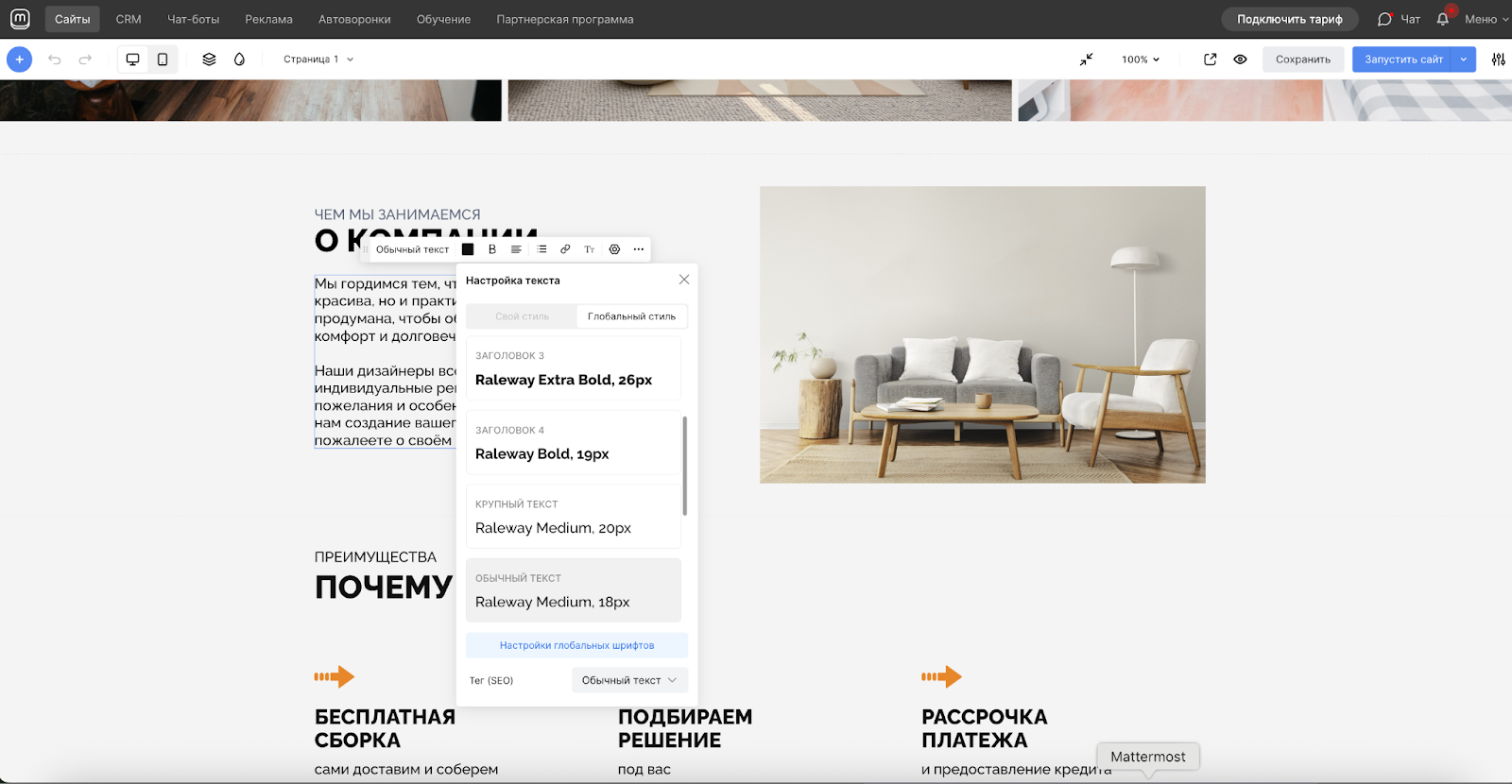Open the CRM menu item

[129, 19]
